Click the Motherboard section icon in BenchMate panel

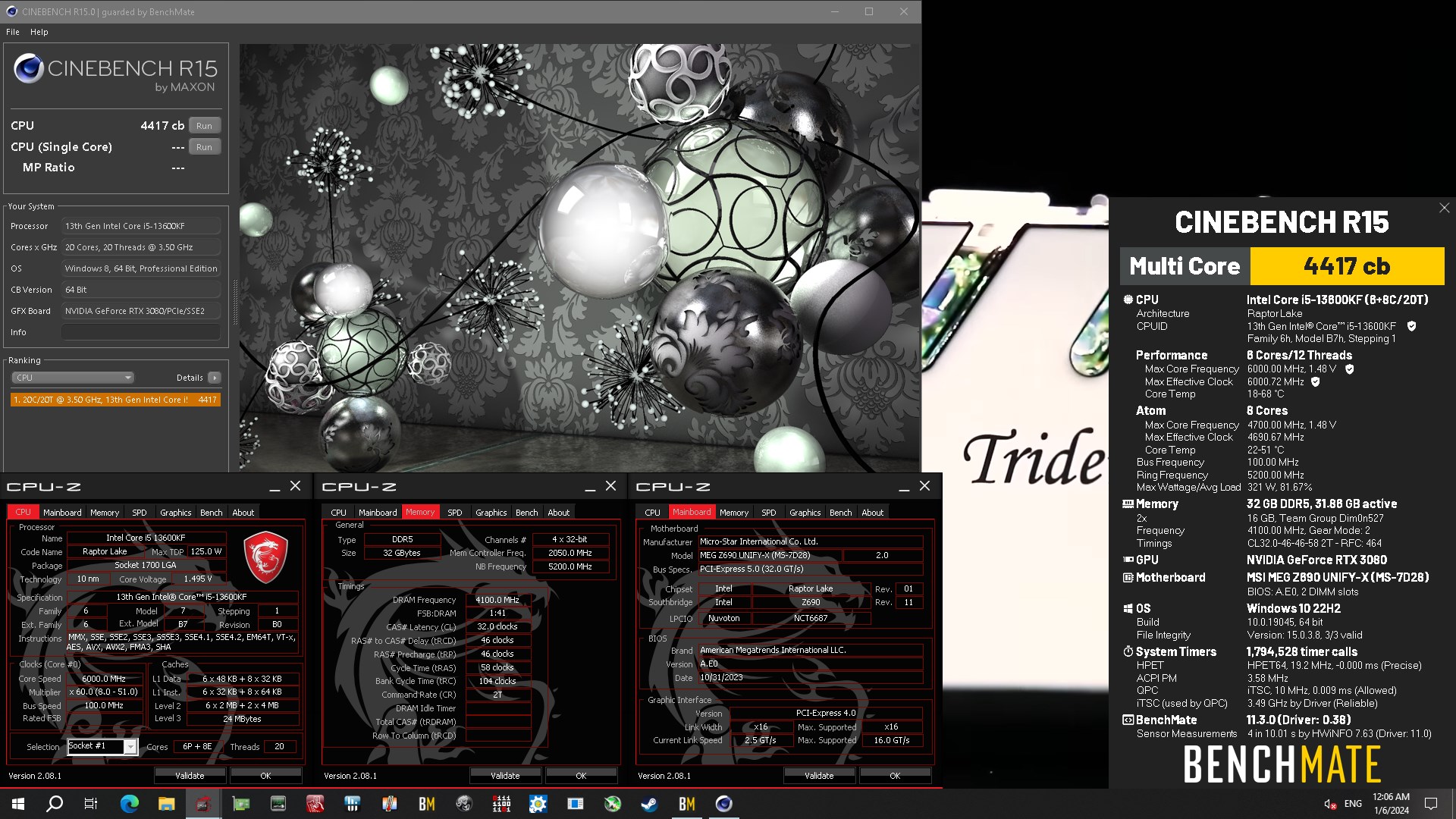click(1128, 578)
